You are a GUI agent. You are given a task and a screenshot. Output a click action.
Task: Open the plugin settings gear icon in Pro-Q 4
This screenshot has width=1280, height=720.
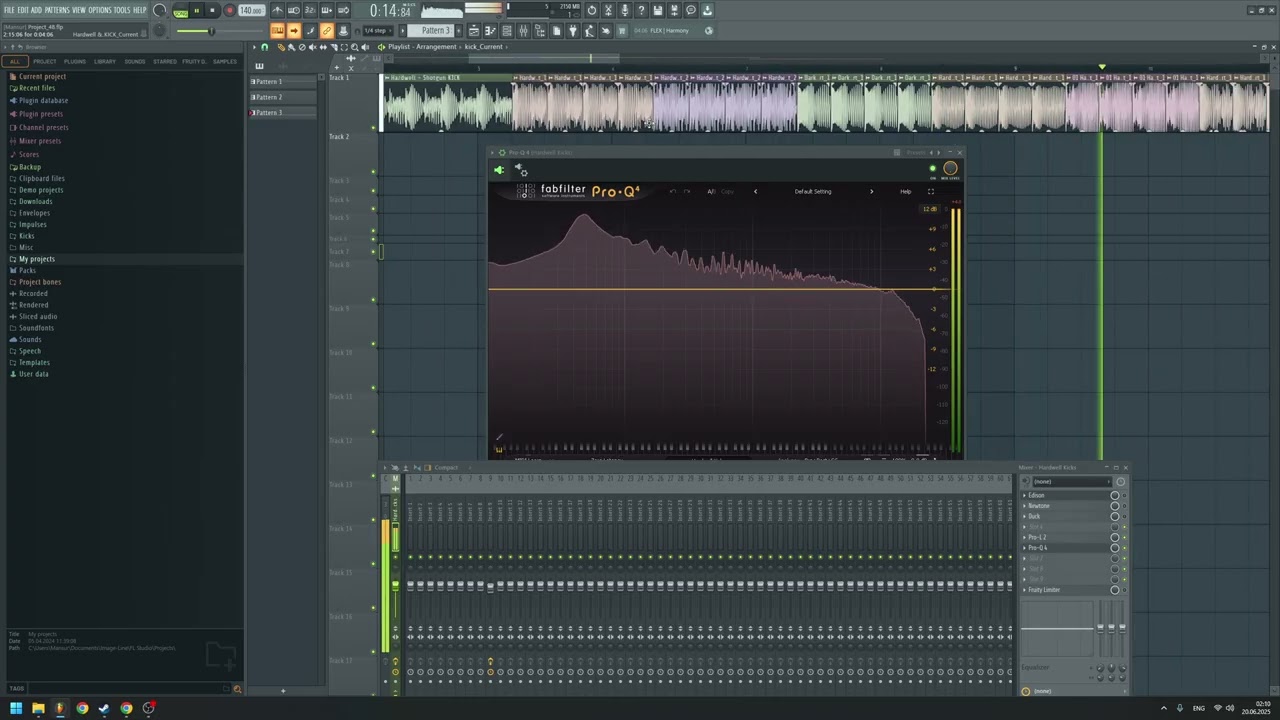[x=523, y=171]
